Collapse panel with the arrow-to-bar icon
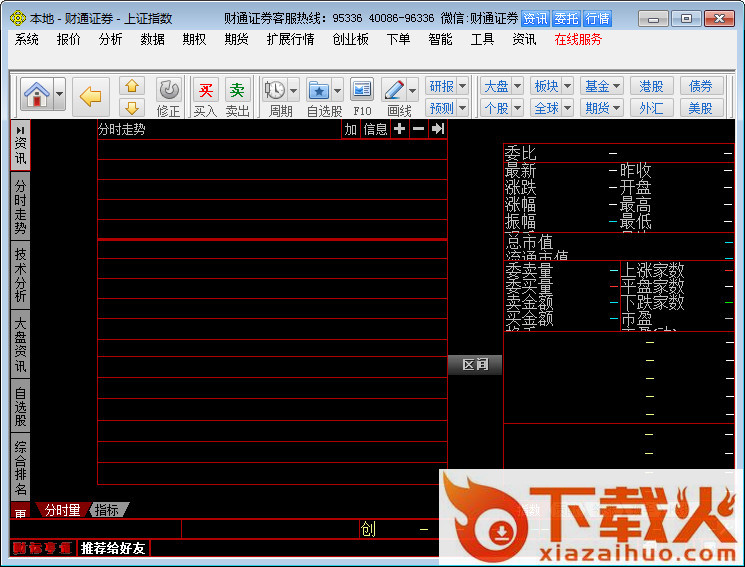This screenshot has height=567, width=745. point(437,129)
